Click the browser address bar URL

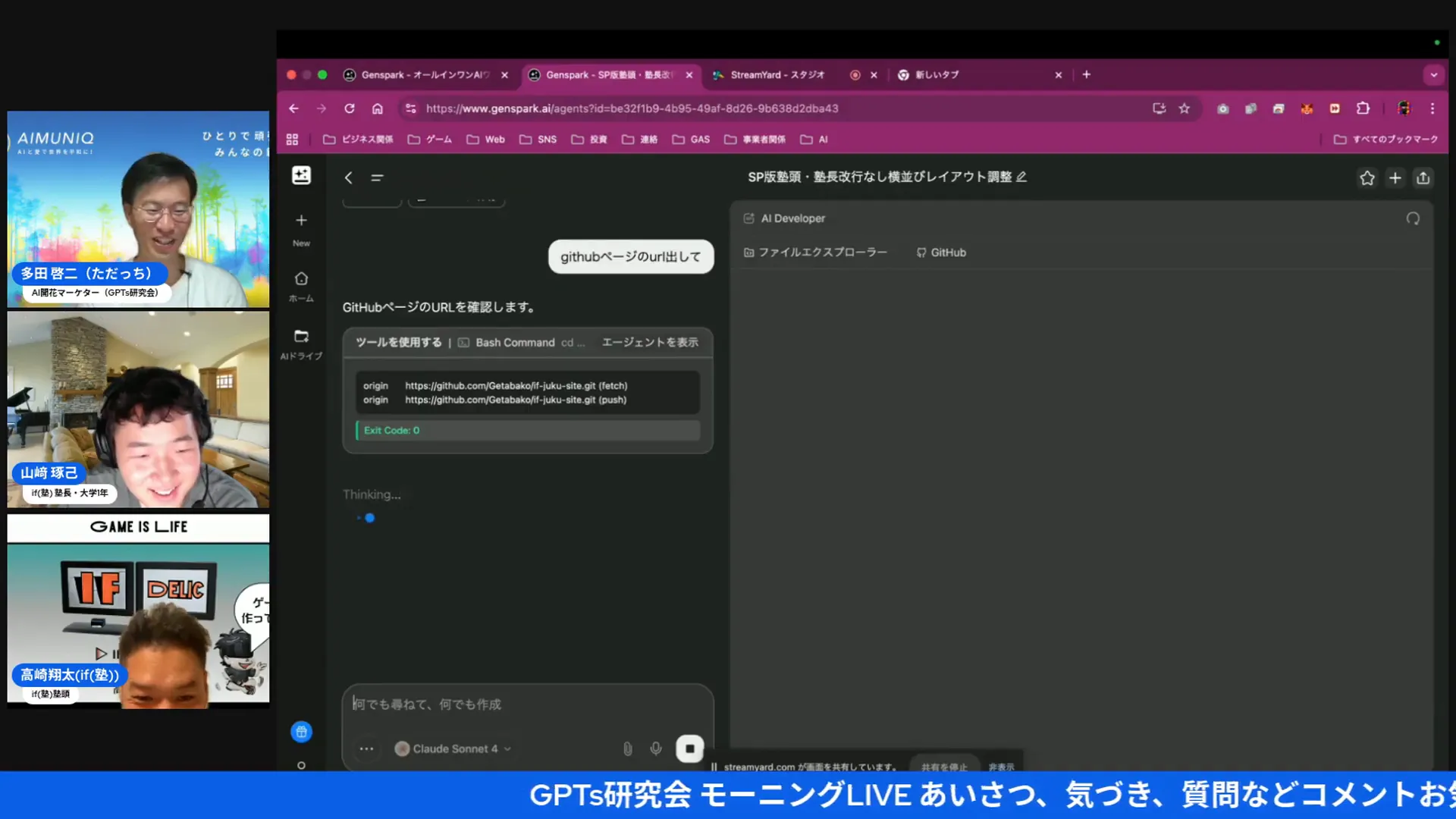pos(632,108)
